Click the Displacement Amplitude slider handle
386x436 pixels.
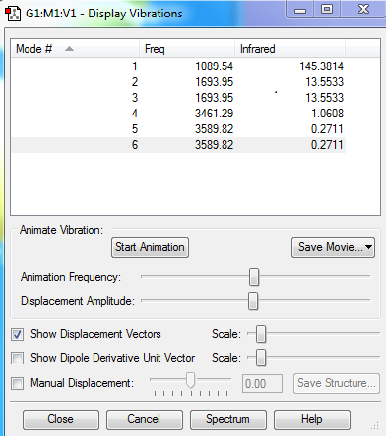[x=253, y=301]
